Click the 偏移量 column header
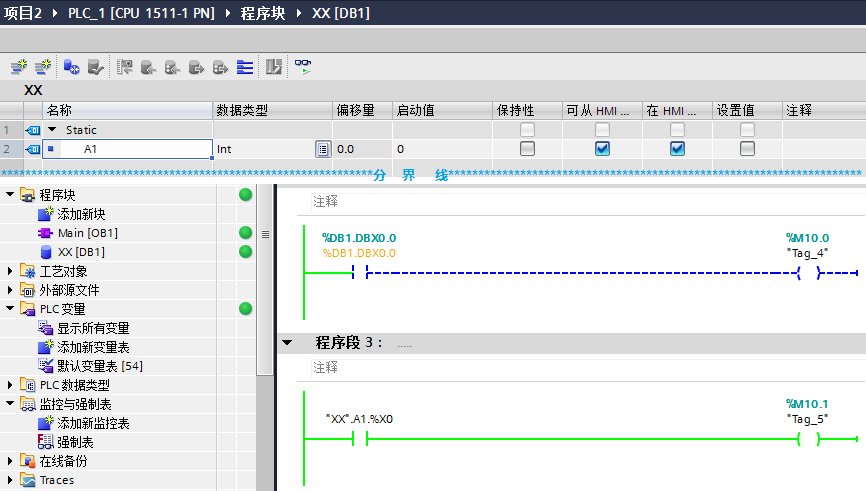 pos(363,110)
